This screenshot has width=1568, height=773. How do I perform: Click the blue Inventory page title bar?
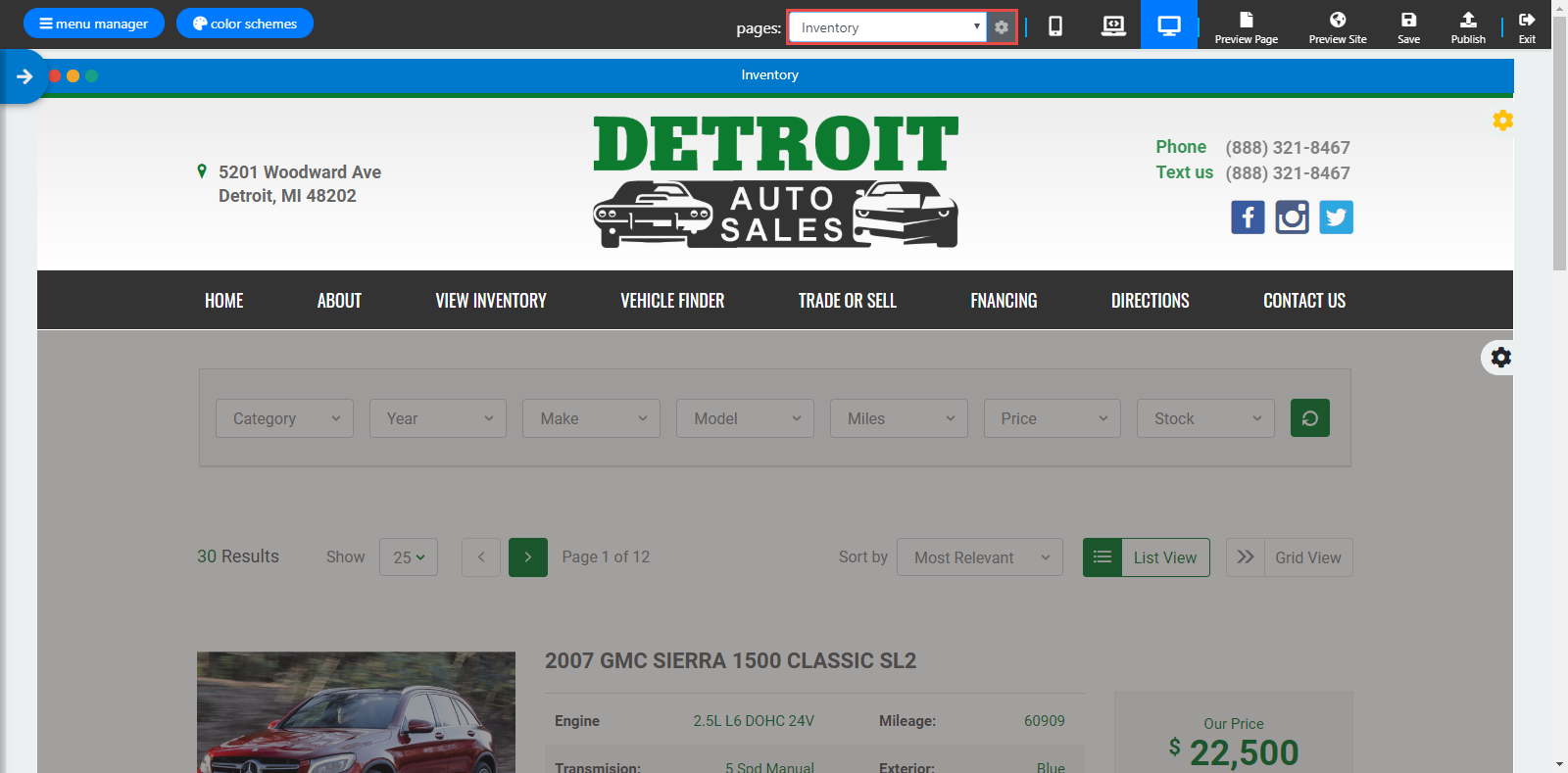[x=775, y=75]
